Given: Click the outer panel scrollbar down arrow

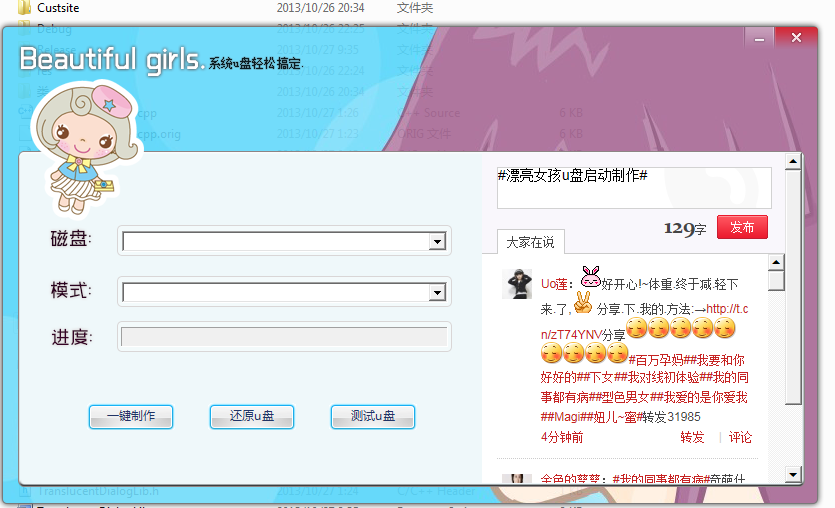Looking at the screenshot, I should (793, 474).
